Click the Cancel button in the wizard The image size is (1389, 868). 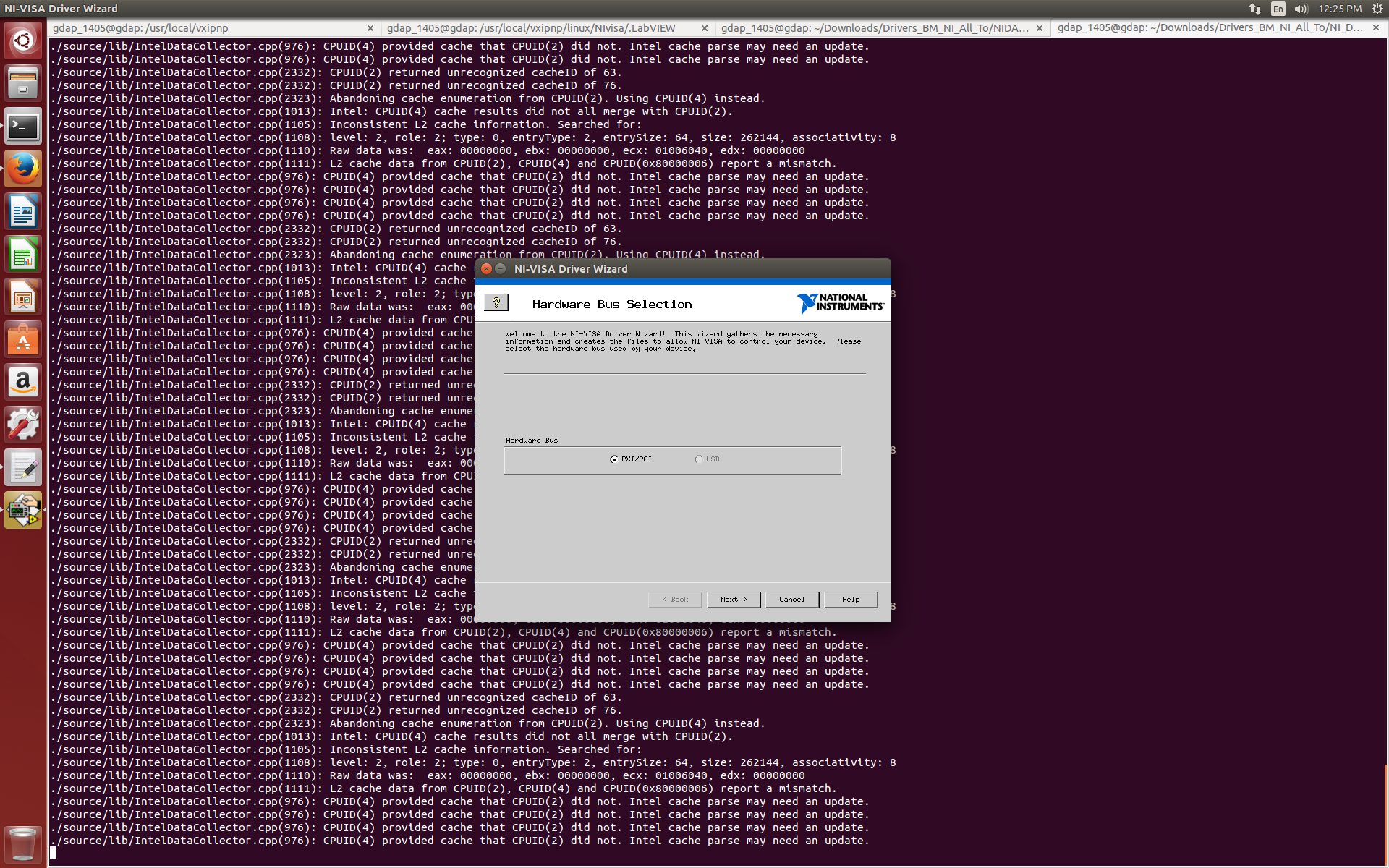point(792,600)
